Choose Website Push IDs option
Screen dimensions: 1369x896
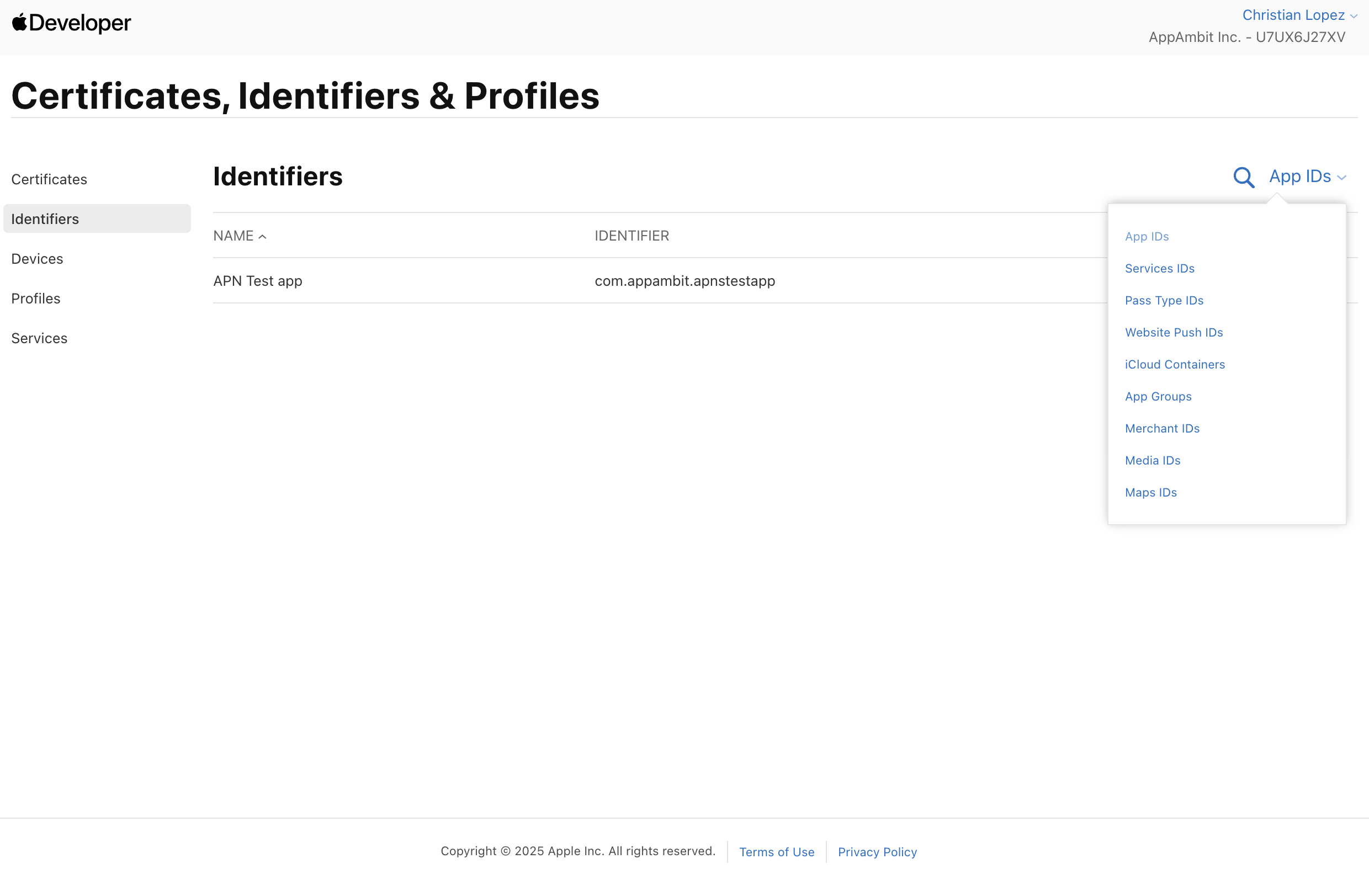click(x=1174, y=332)
